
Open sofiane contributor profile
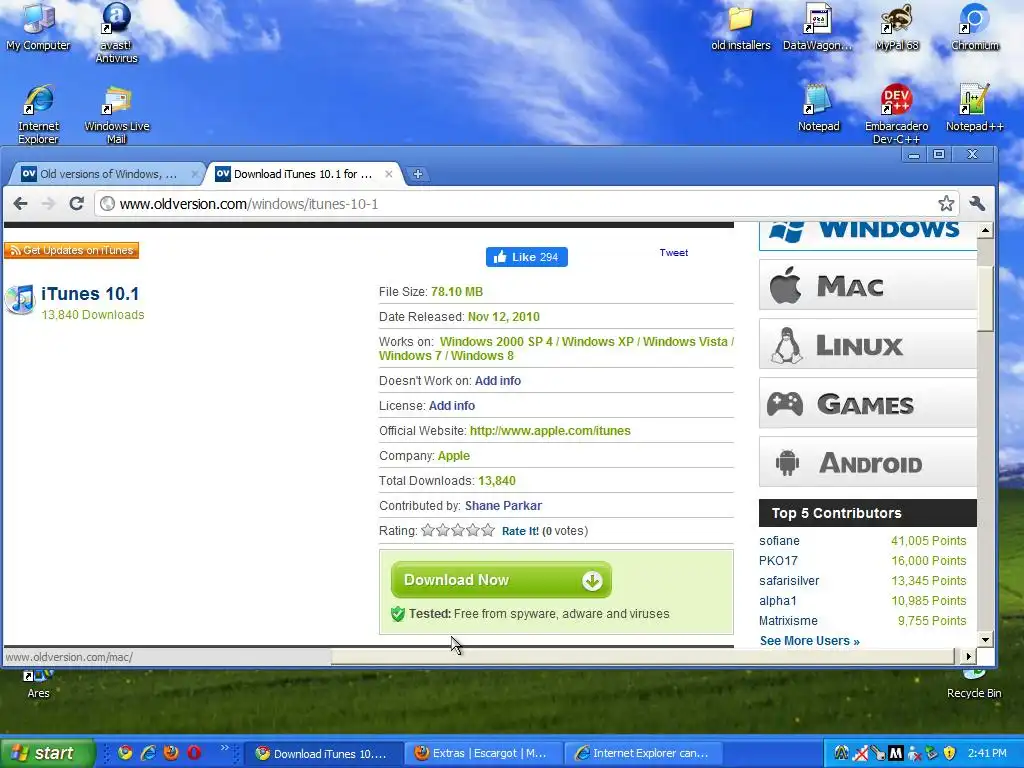(779, 541)
